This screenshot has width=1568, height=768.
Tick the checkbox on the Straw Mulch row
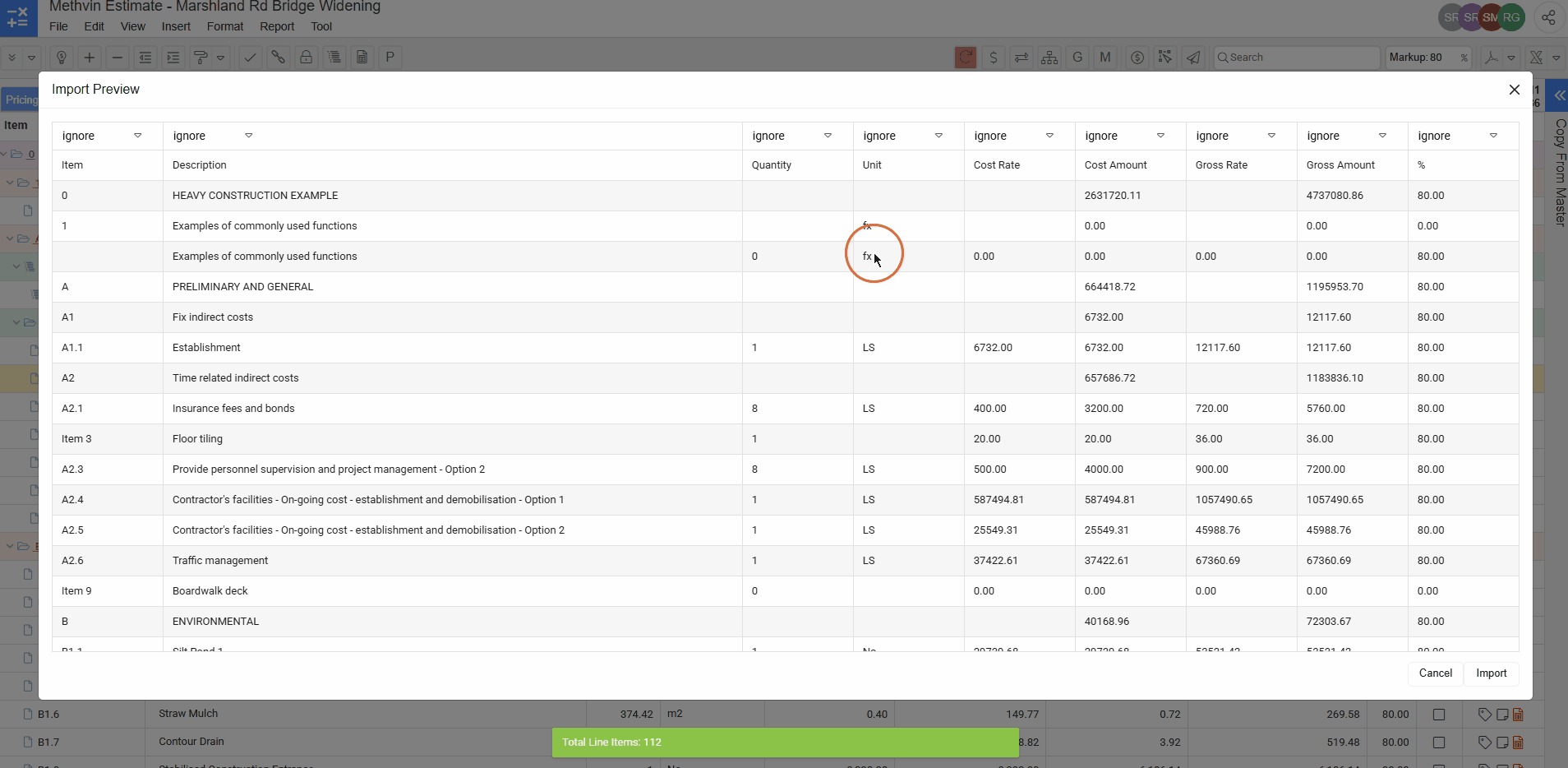click(x=1439, y=715)
